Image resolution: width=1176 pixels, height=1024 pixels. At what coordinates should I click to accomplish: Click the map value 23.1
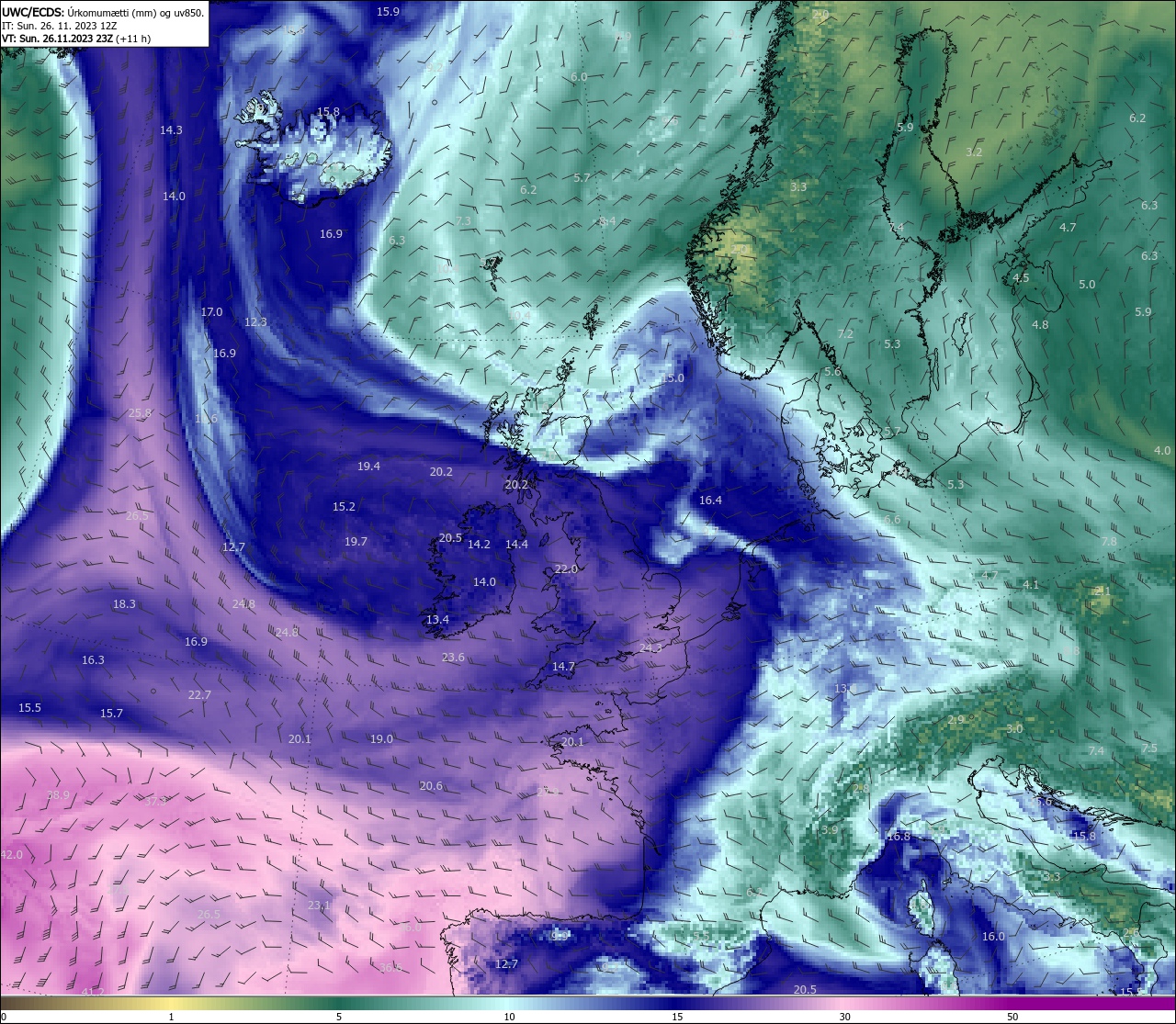319,906
